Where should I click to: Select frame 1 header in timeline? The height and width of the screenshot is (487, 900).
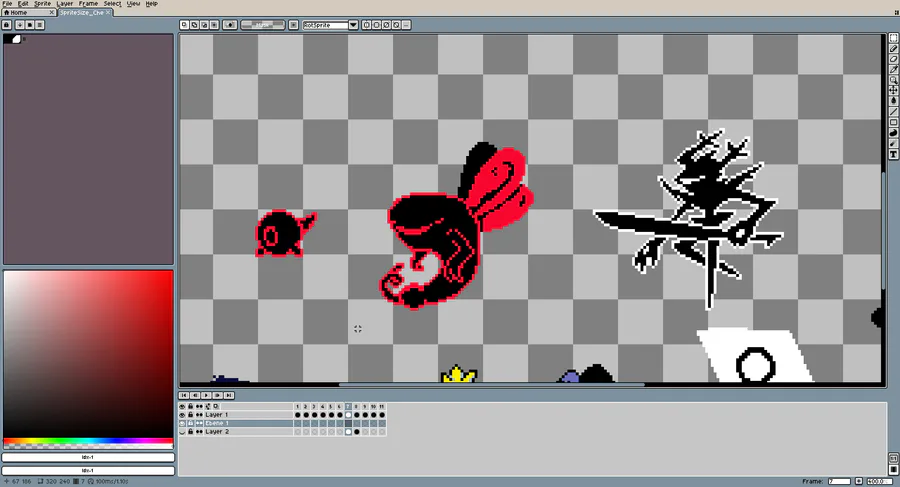pyautogui.click(x=297, y=406)
